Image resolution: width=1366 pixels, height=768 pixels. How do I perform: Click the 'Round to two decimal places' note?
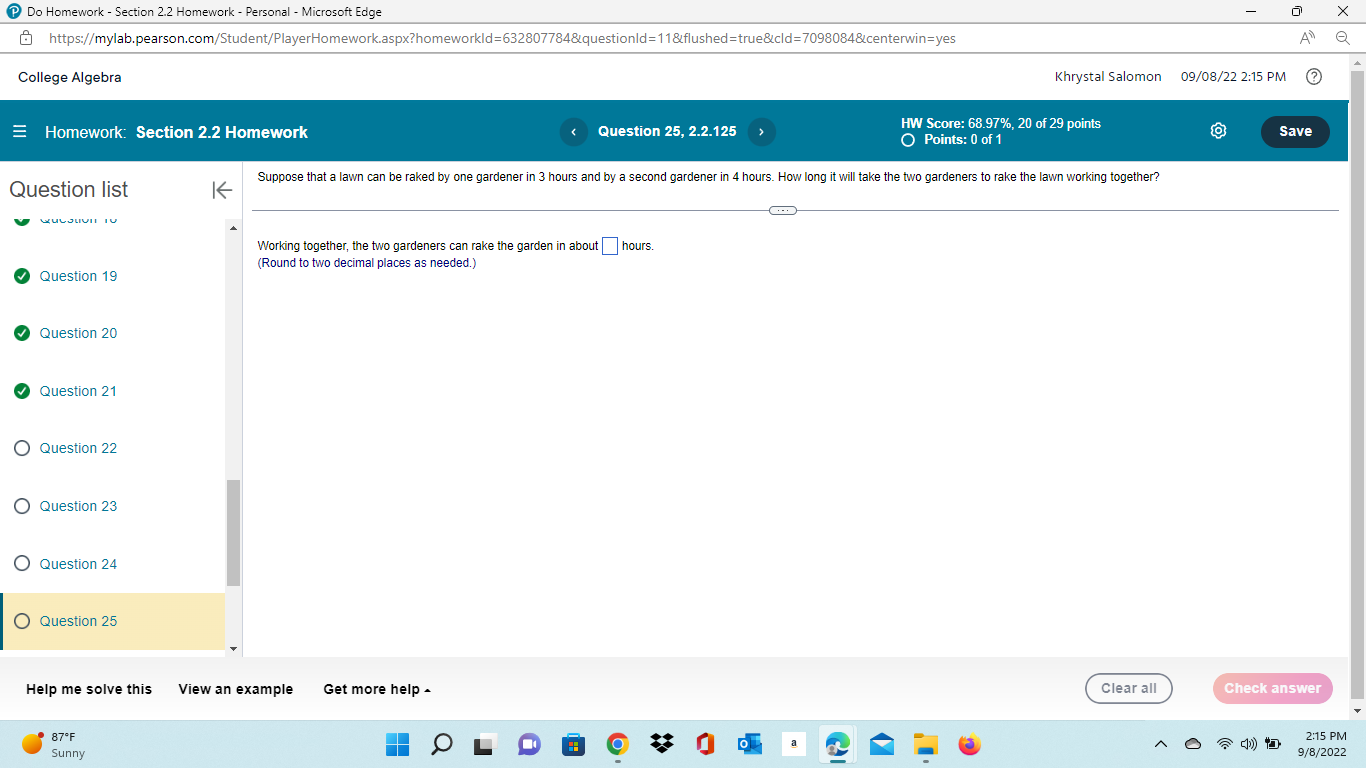(367, 263)
